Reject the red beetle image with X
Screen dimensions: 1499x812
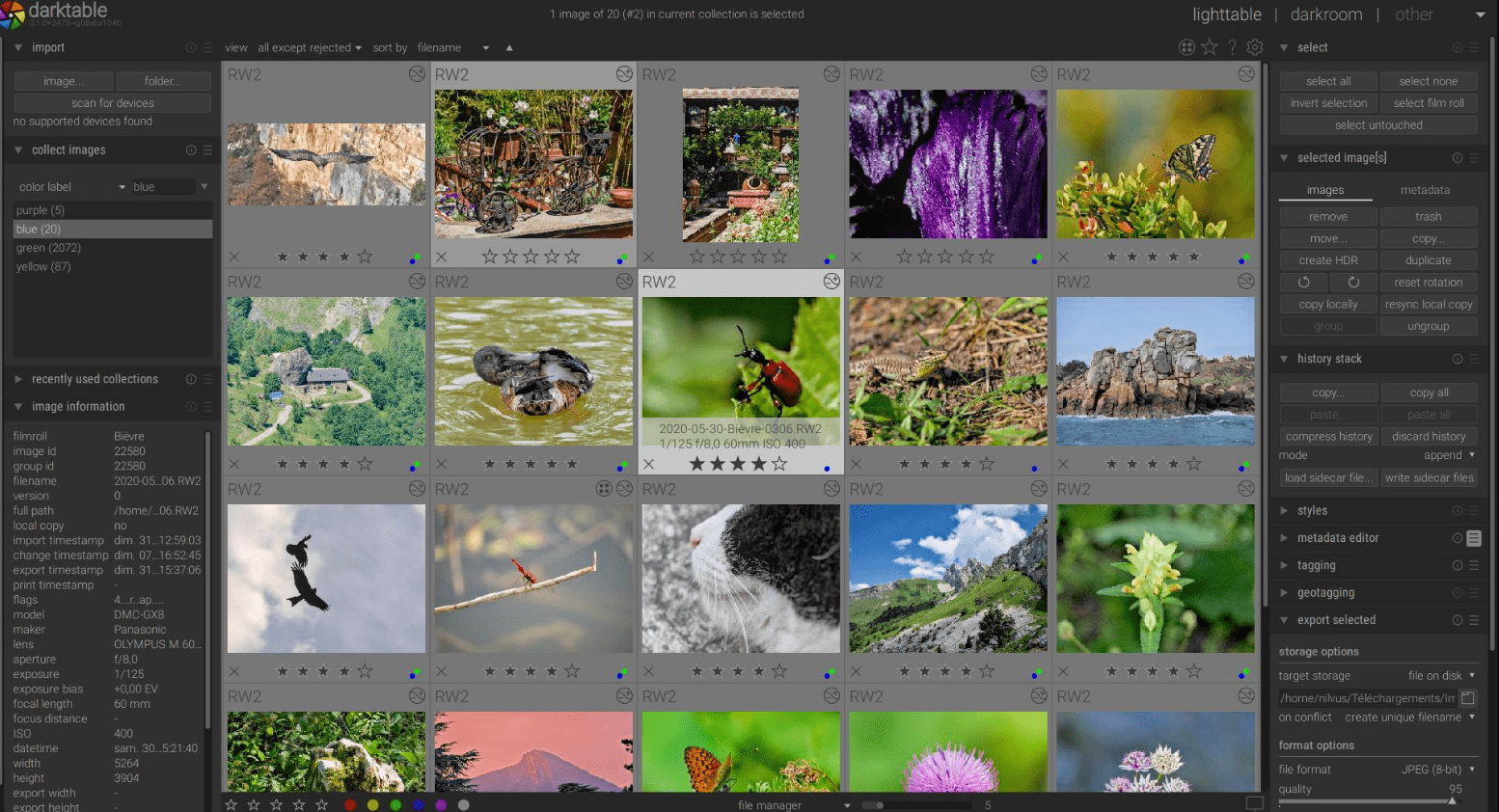[649, 465]
